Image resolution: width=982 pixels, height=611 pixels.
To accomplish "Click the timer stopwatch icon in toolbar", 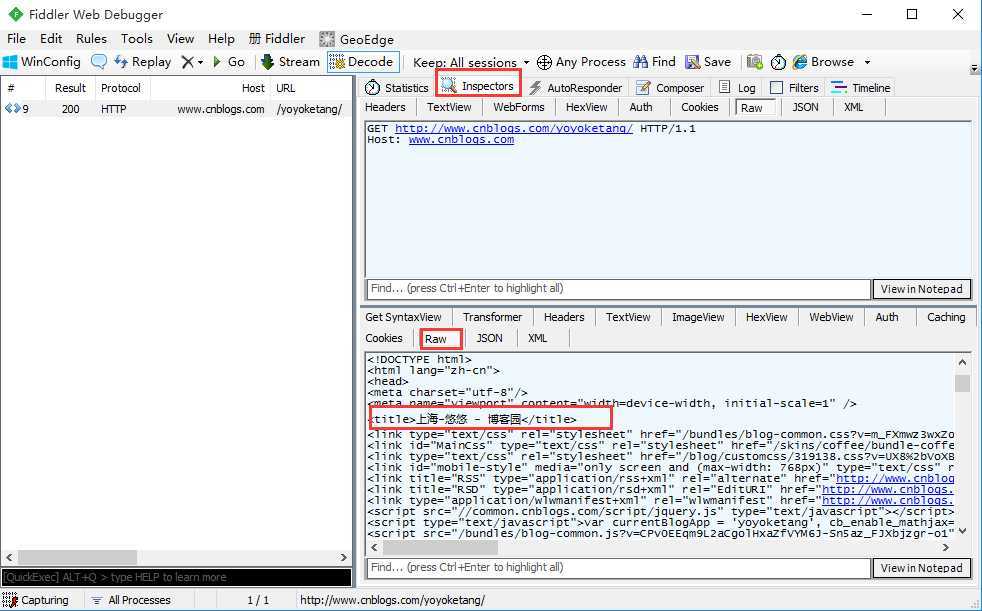I will (778, 62).
